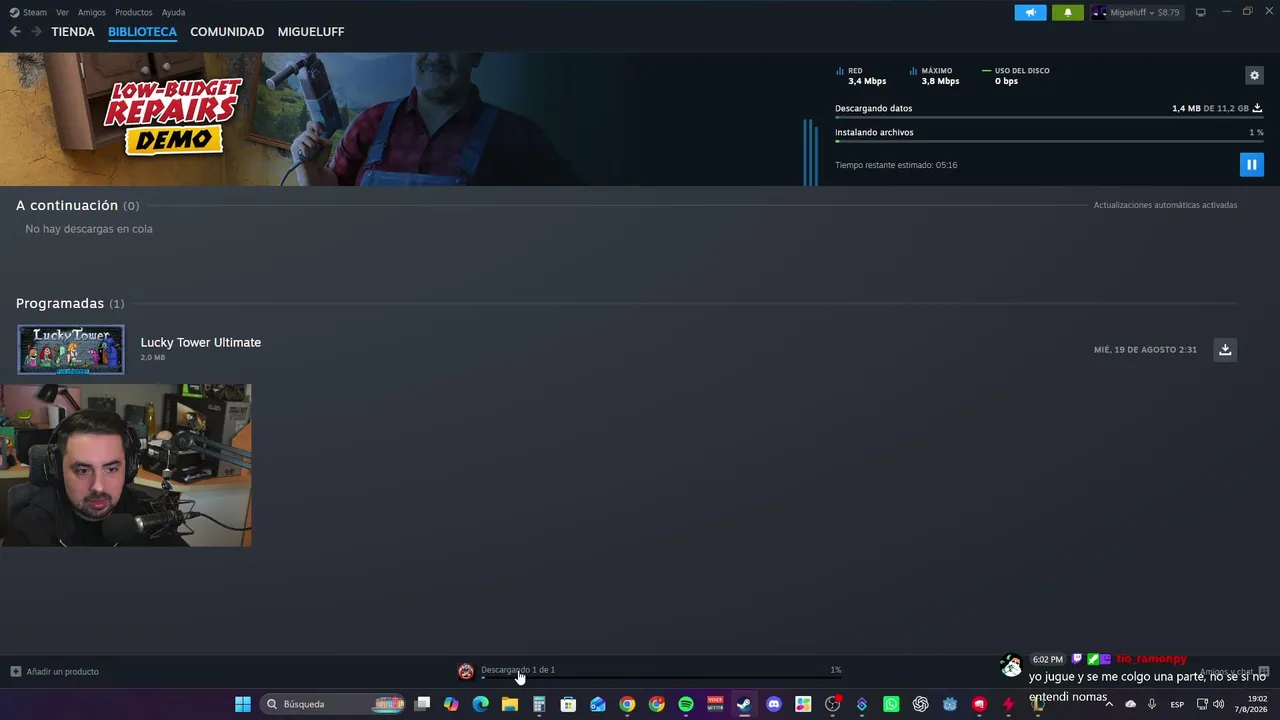The width and height of the screenshot is (1280, 720).
Task: Open download settings gear
Action: tap(1254, 75)
